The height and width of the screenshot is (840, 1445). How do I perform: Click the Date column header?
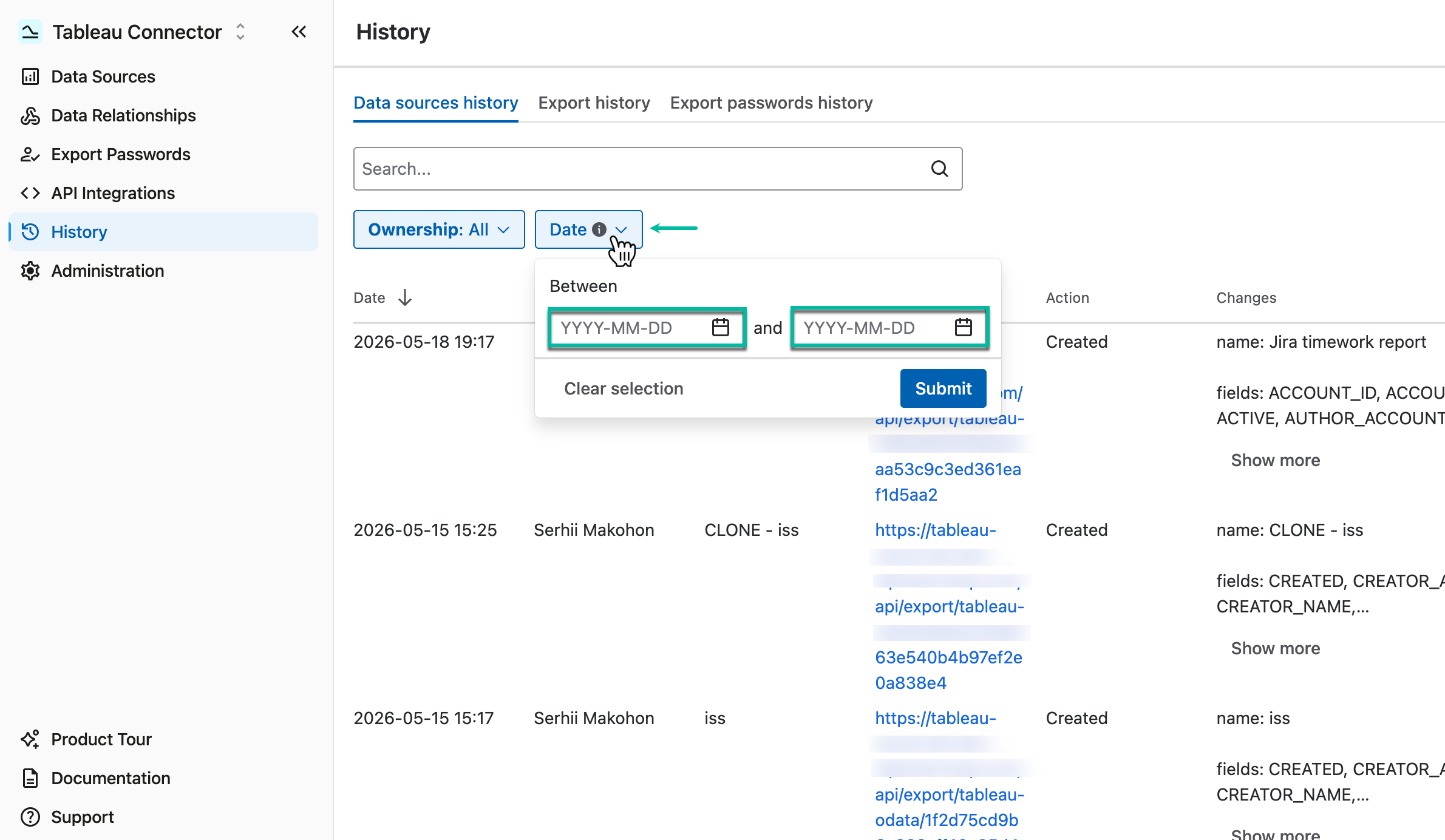coord(369,298)
